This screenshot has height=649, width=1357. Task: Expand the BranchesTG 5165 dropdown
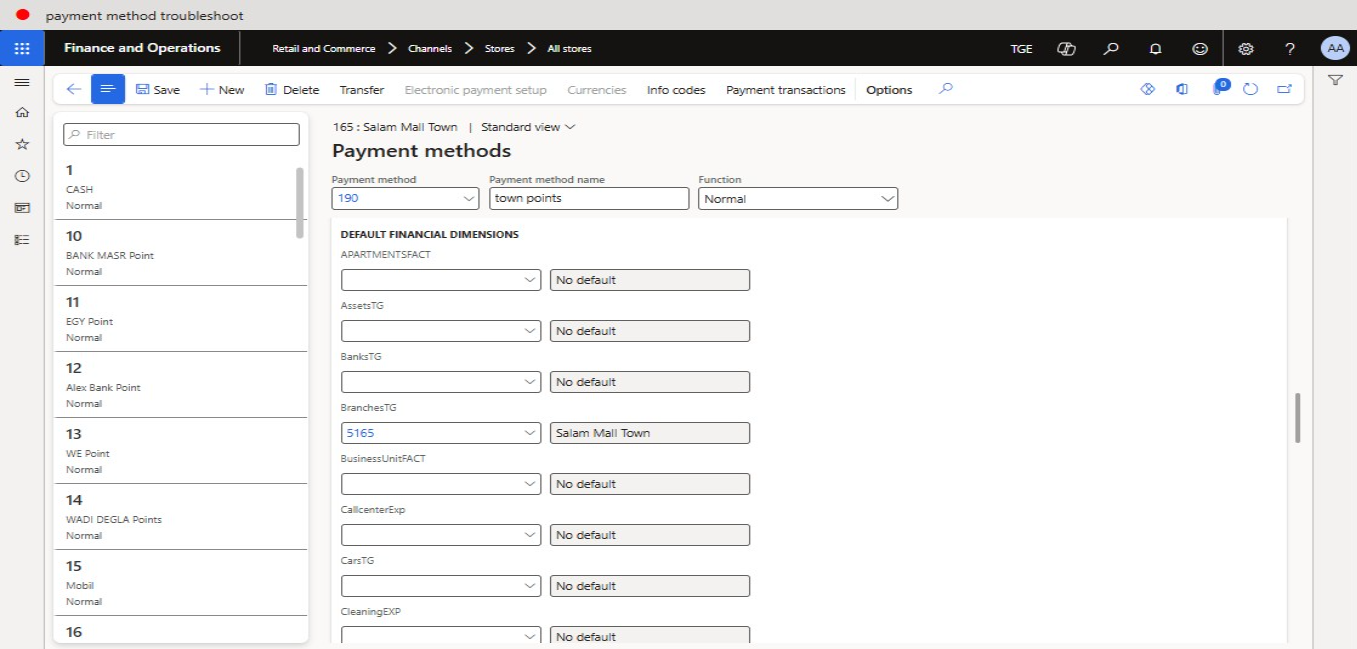(531, 433)
